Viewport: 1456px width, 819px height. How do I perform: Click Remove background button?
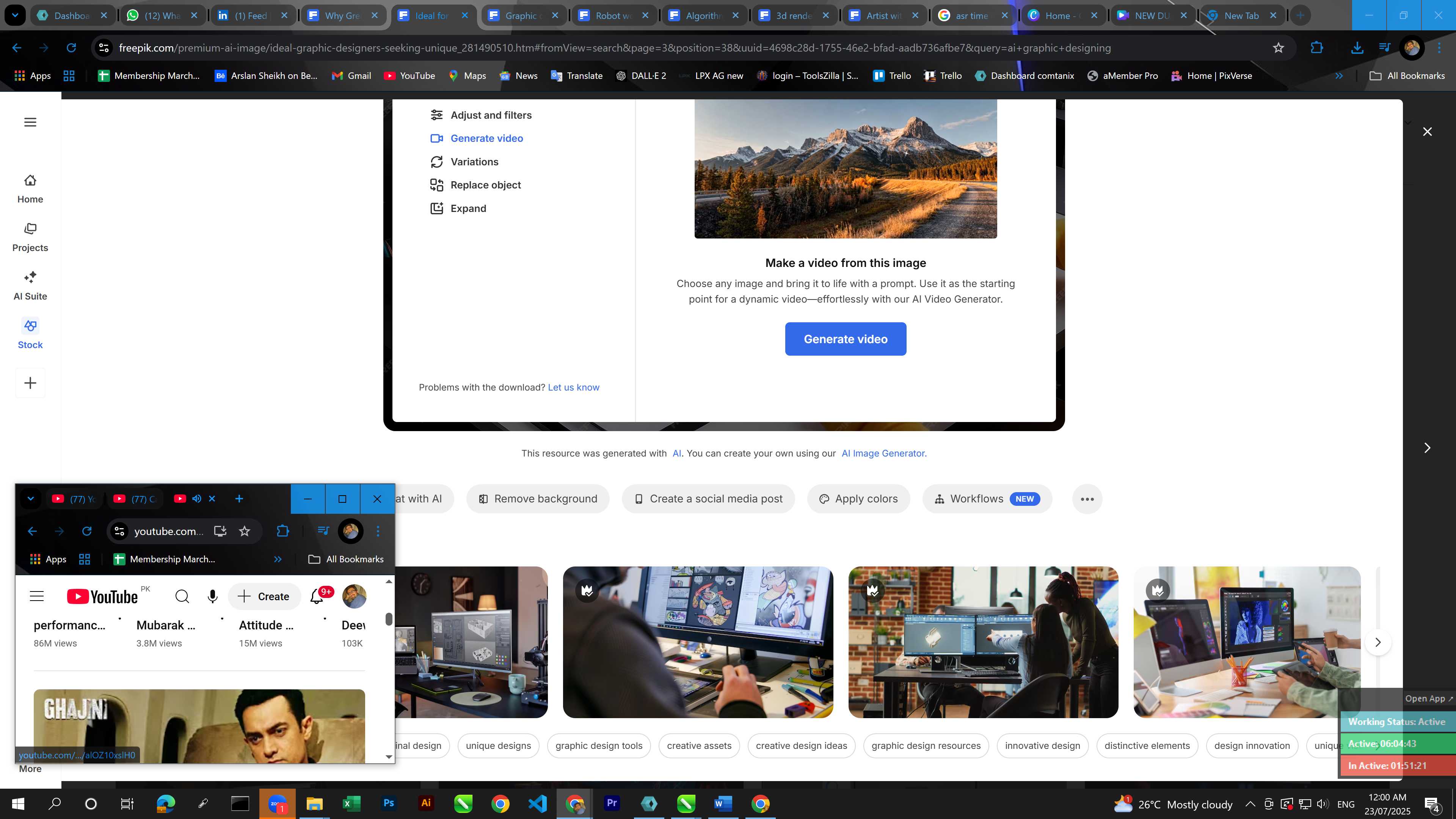(538, 499)
